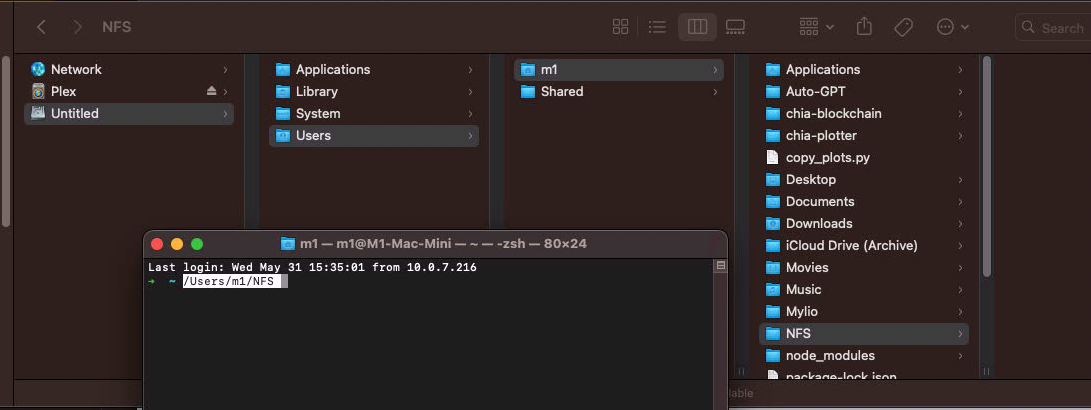Click the column scrollbar on the right

(987, 165)
